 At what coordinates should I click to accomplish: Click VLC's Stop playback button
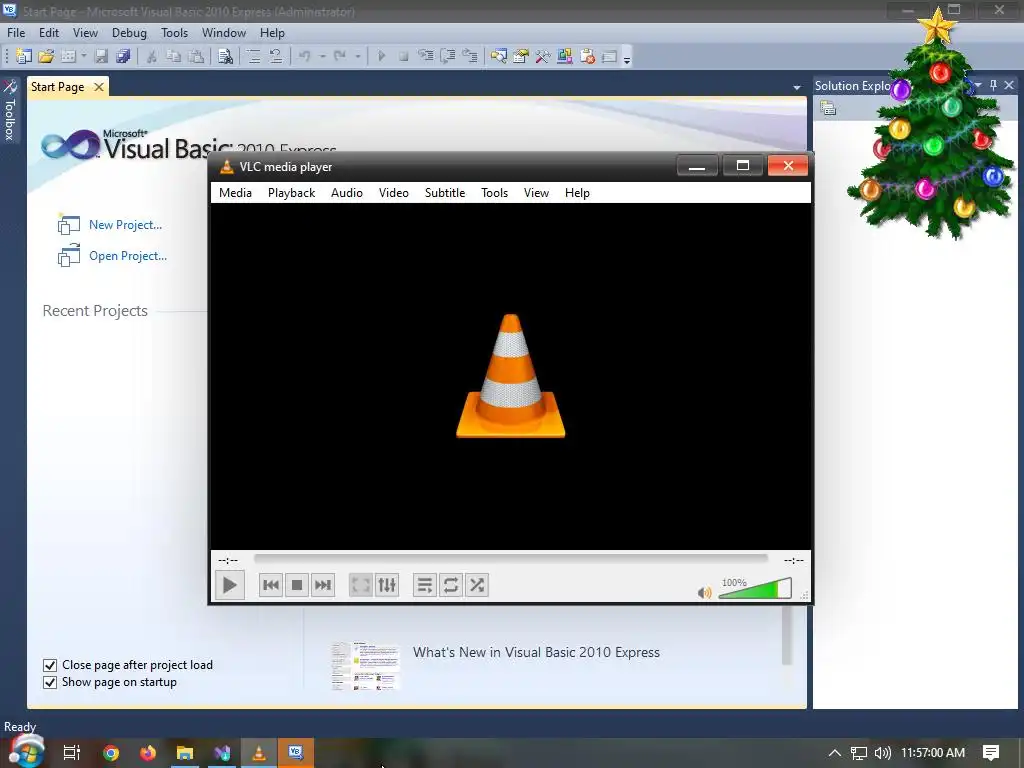pyautogui.click(x=296, y=584)
